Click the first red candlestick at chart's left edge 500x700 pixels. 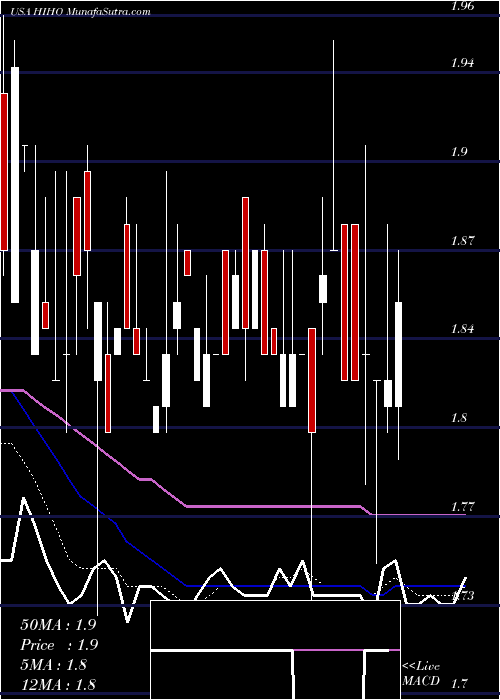4,172
